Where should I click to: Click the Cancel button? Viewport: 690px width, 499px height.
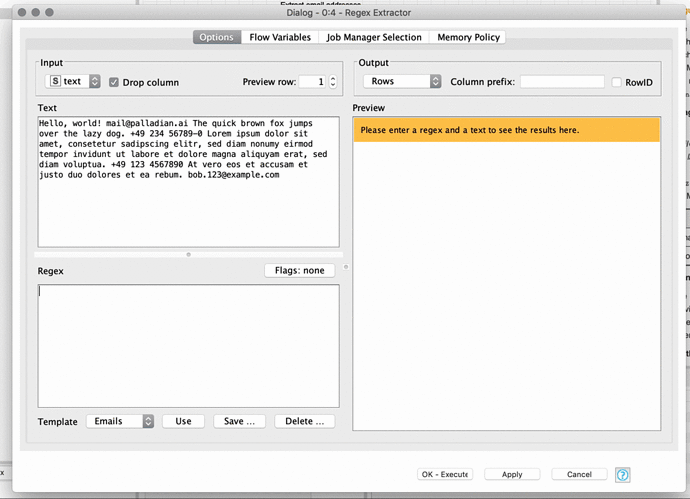(579, 474)
